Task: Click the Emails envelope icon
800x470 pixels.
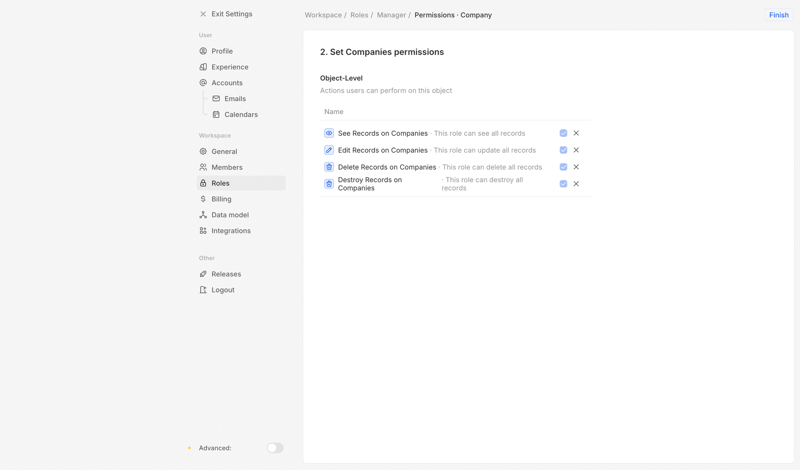Action: 216,98
